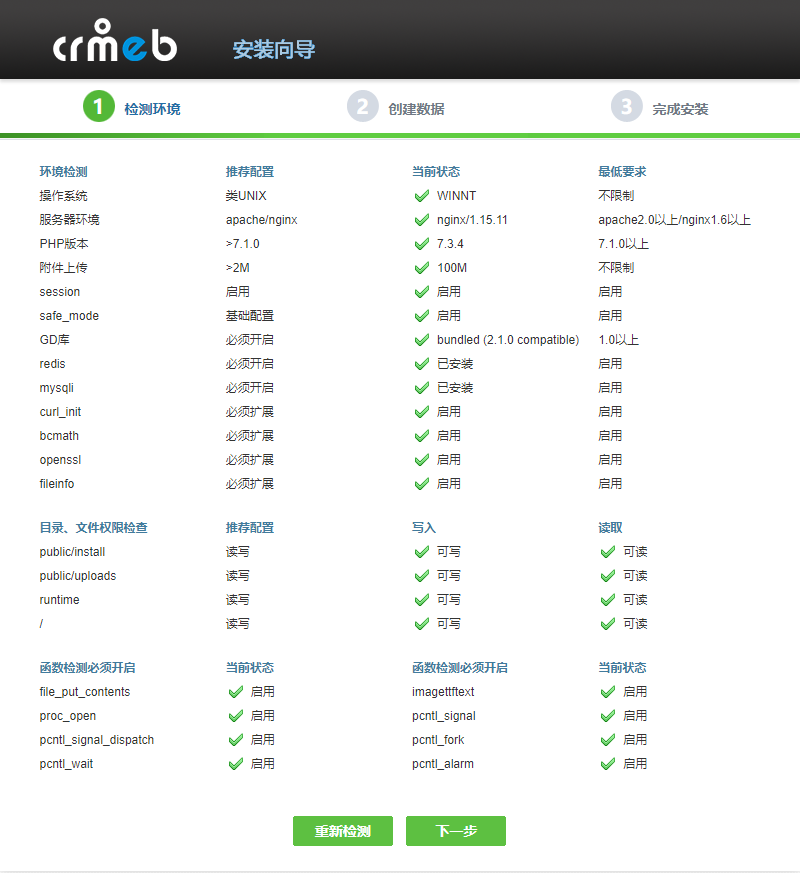
Task: Click the checkmark beside file_put_contents
Action: click(x=236, y=692)
